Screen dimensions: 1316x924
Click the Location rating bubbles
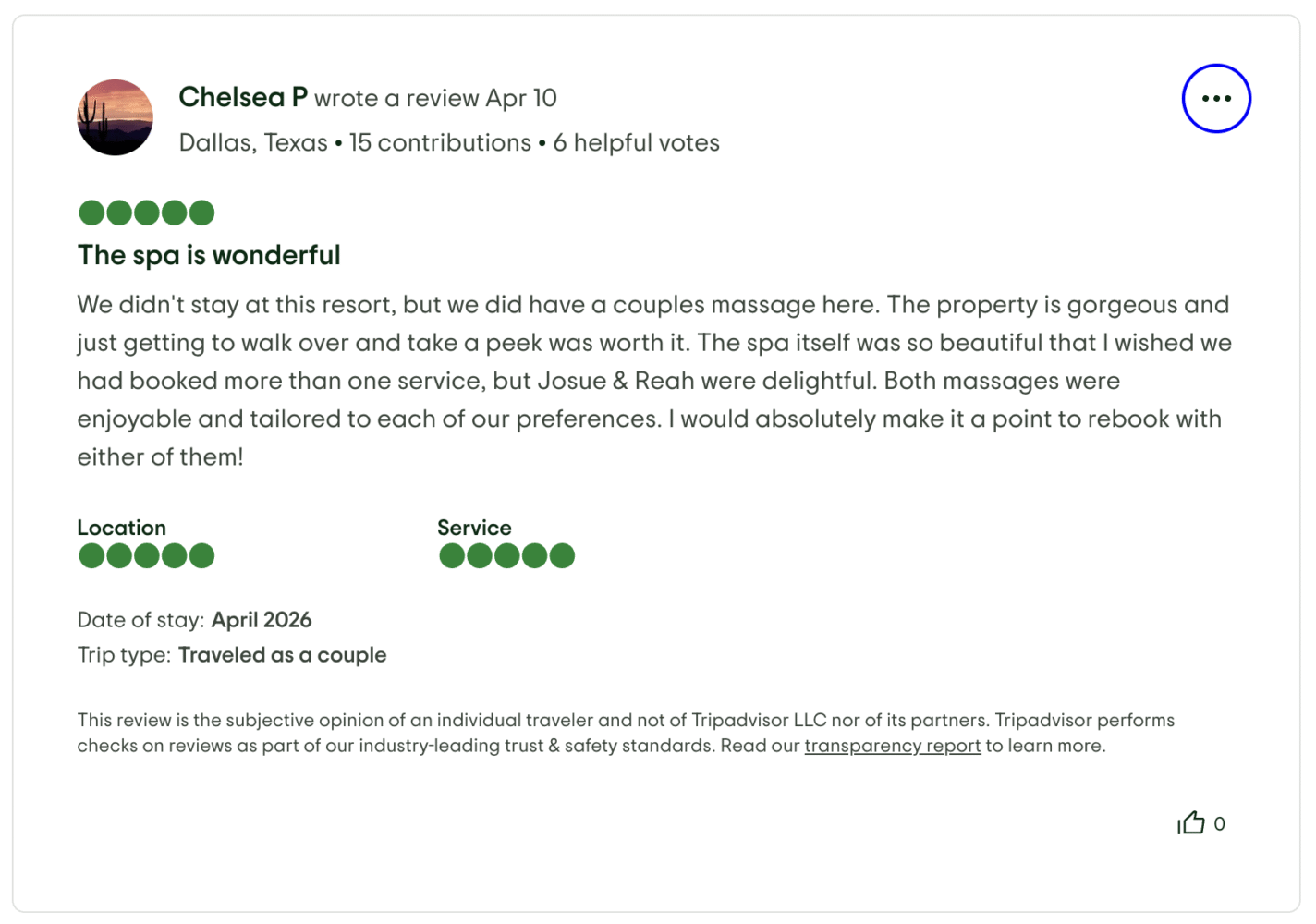[x=146, y=555]
